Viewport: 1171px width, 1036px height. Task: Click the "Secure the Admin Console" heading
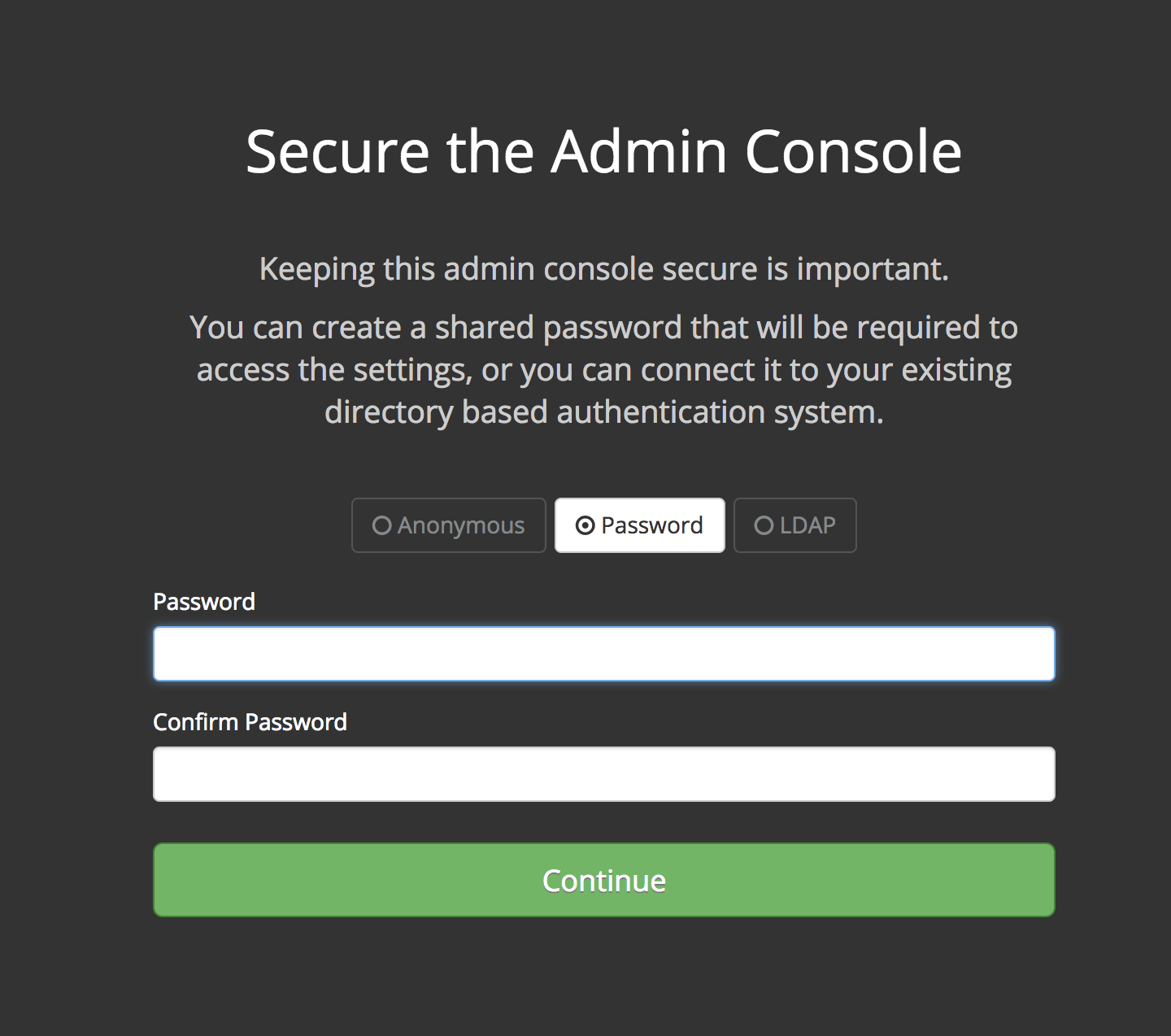(604, 151)
